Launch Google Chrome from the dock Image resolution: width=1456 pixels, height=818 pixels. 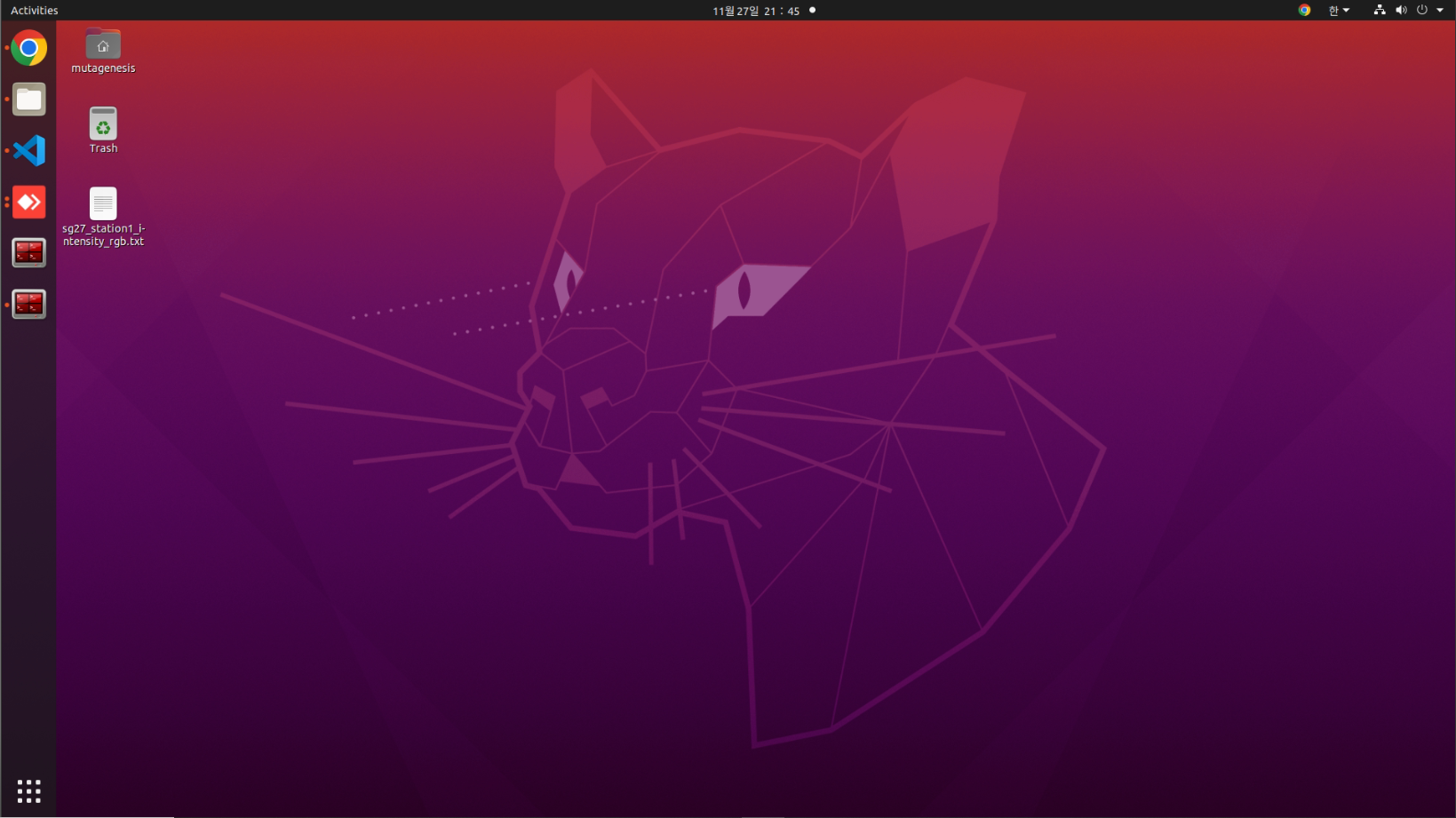(x=29, y=48)
